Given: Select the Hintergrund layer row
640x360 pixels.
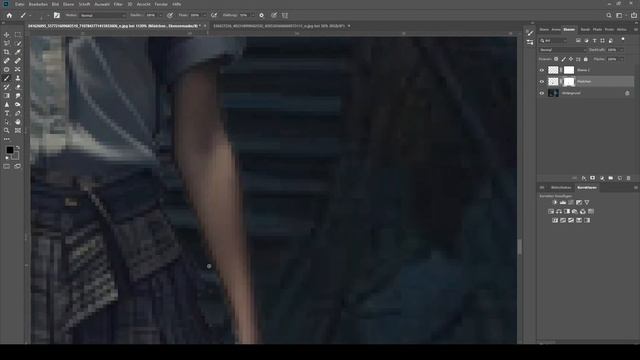Looking at the screenshot, I should (586, 93).
